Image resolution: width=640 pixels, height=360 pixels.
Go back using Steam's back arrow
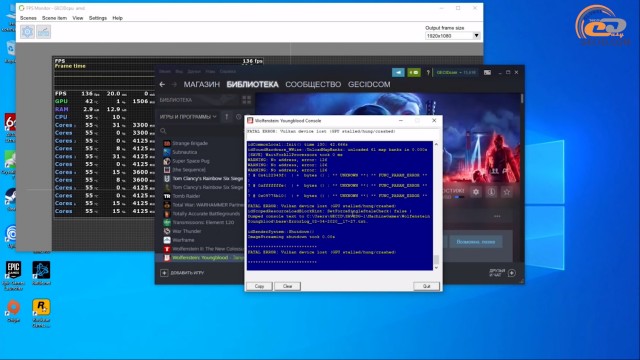(x=162, y=84)
